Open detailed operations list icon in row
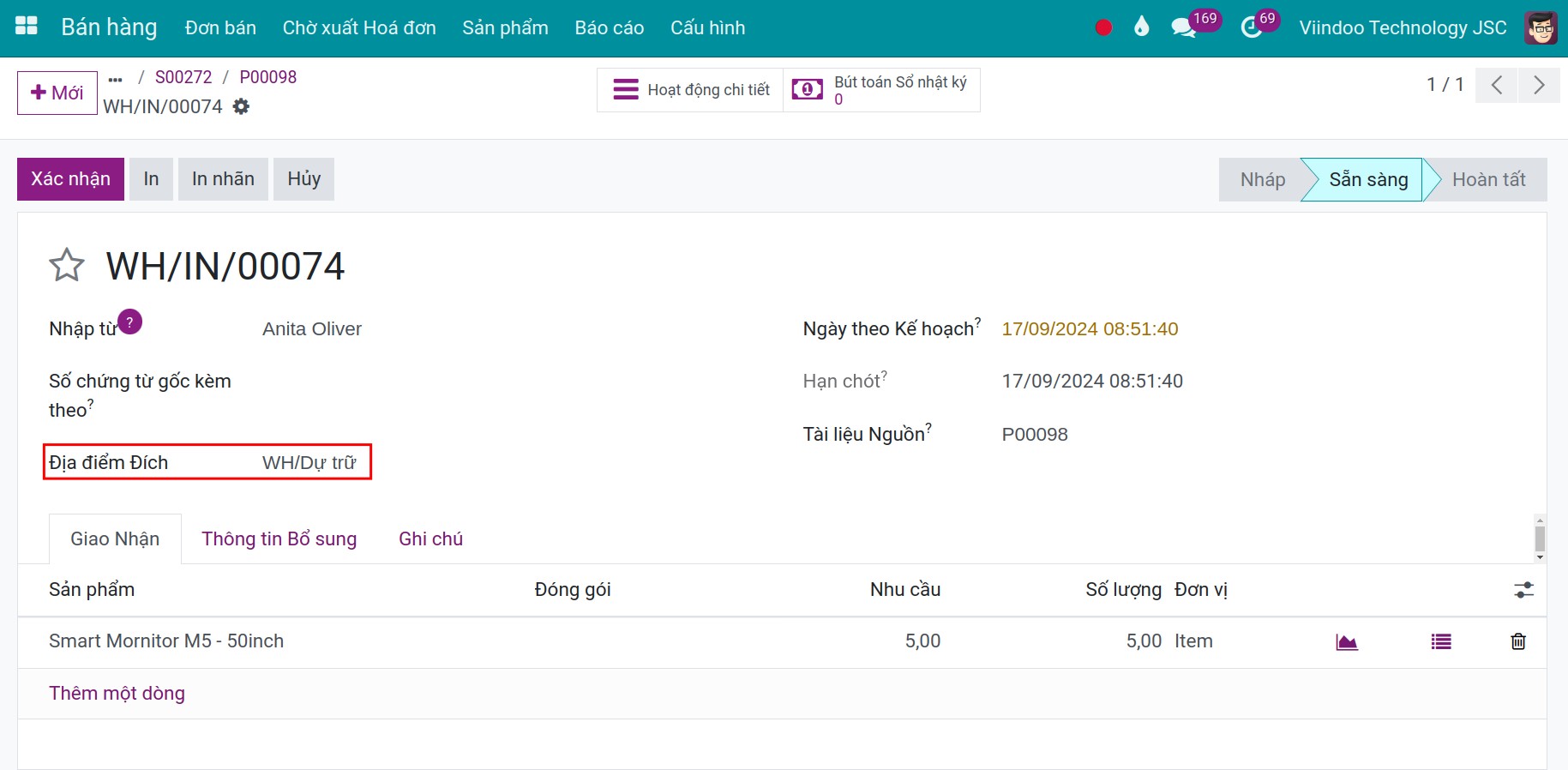This screenshot has height=770, width=1568. 1441,641
